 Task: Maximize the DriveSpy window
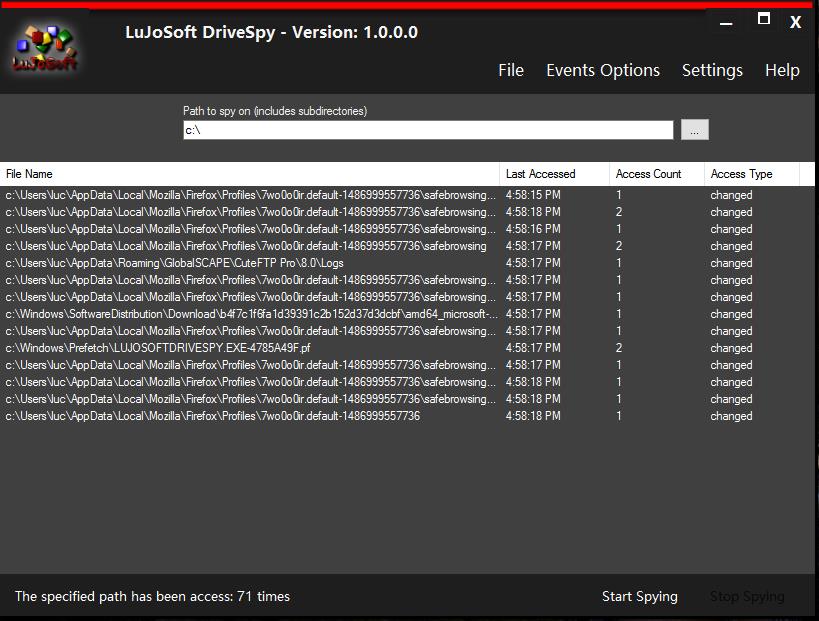[x=764, y=19]
